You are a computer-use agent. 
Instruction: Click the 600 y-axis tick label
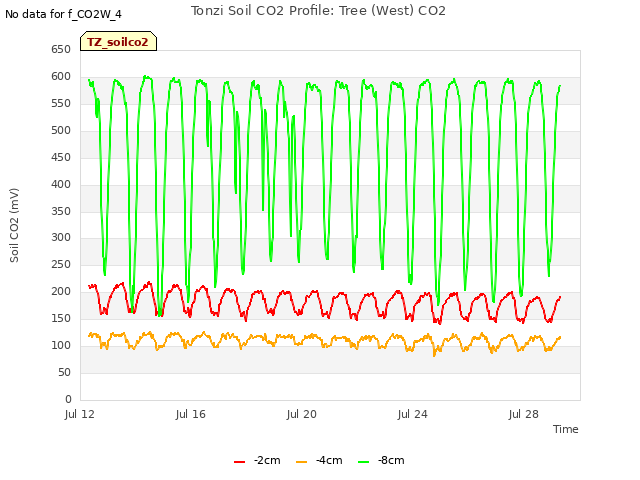(x=61, y=76)
